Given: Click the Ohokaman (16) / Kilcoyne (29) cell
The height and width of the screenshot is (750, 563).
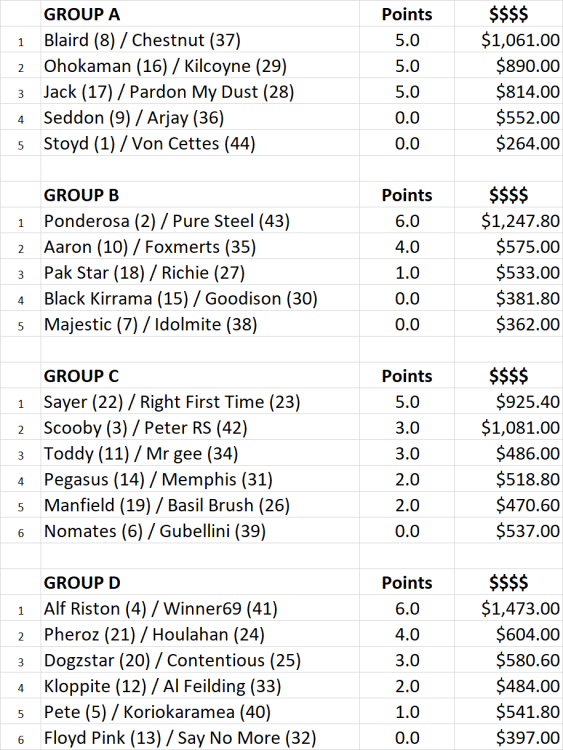Looking at the screenshot, I should (x=200, y=66).
